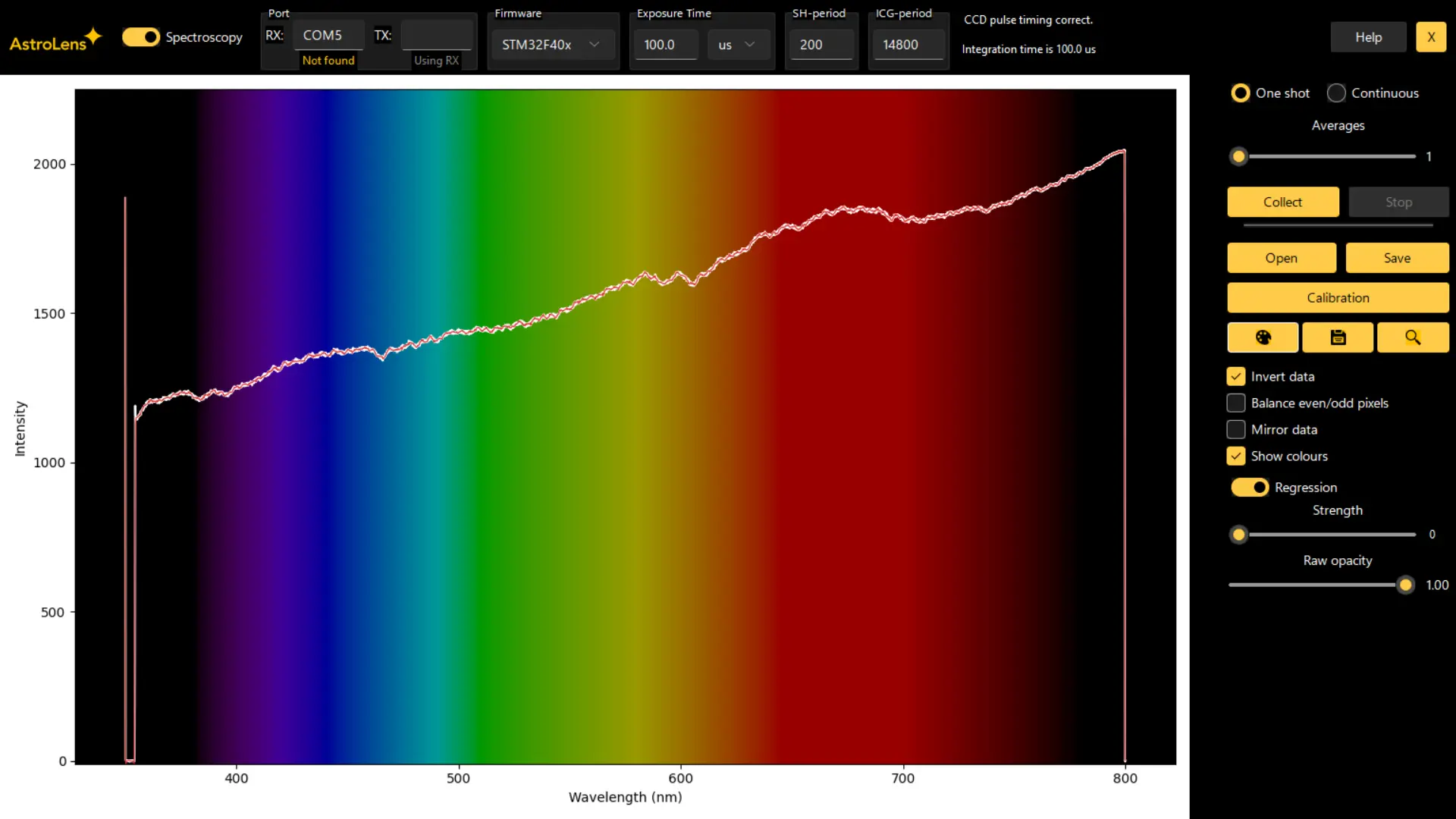Click the magnifying glass zoom icon
Screen dimensions: 1456x819
pyautogui.click(x=1412, y=337)
